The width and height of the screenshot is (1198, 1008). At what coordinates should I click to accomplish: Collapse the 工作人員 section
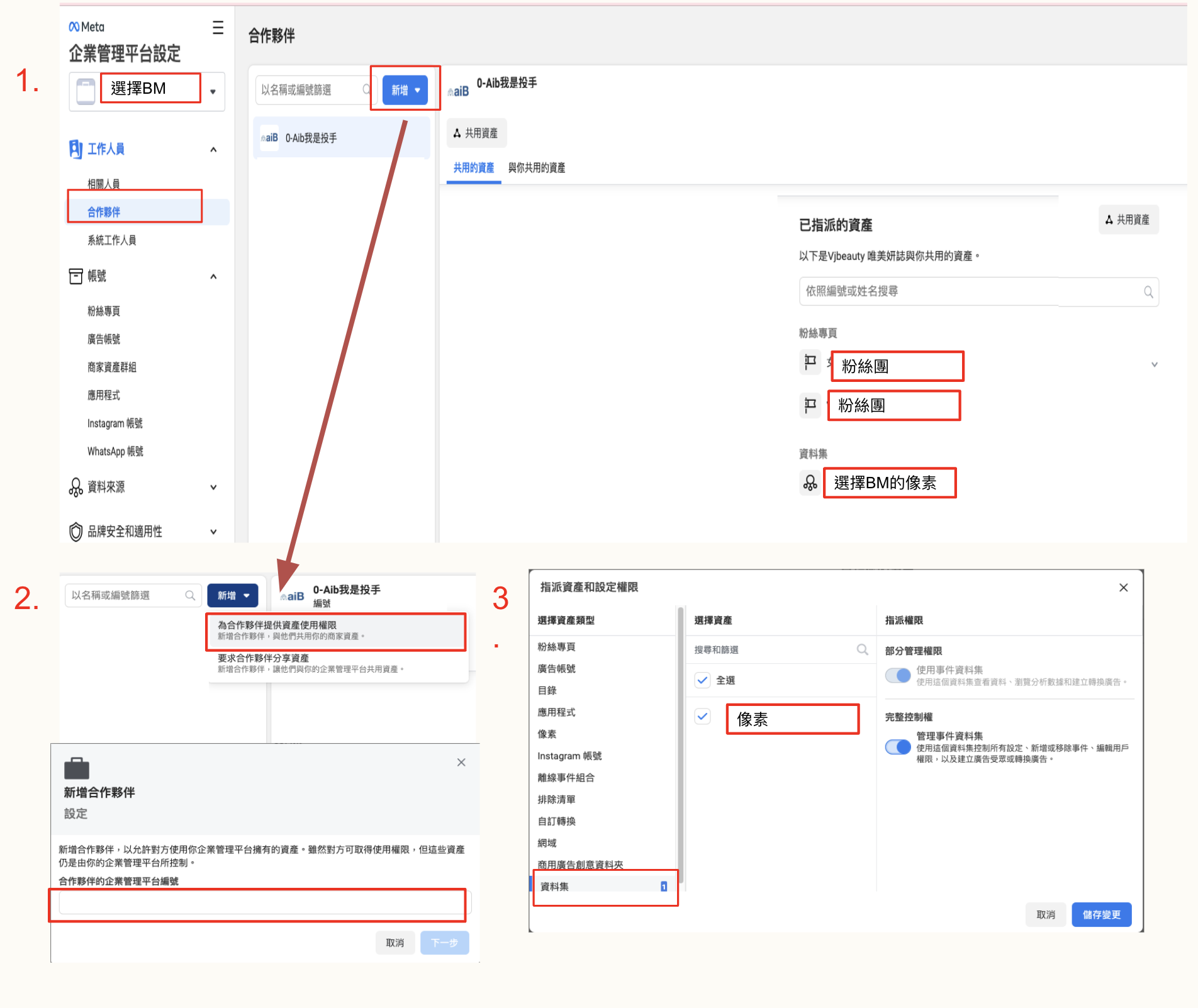[213, 150]
